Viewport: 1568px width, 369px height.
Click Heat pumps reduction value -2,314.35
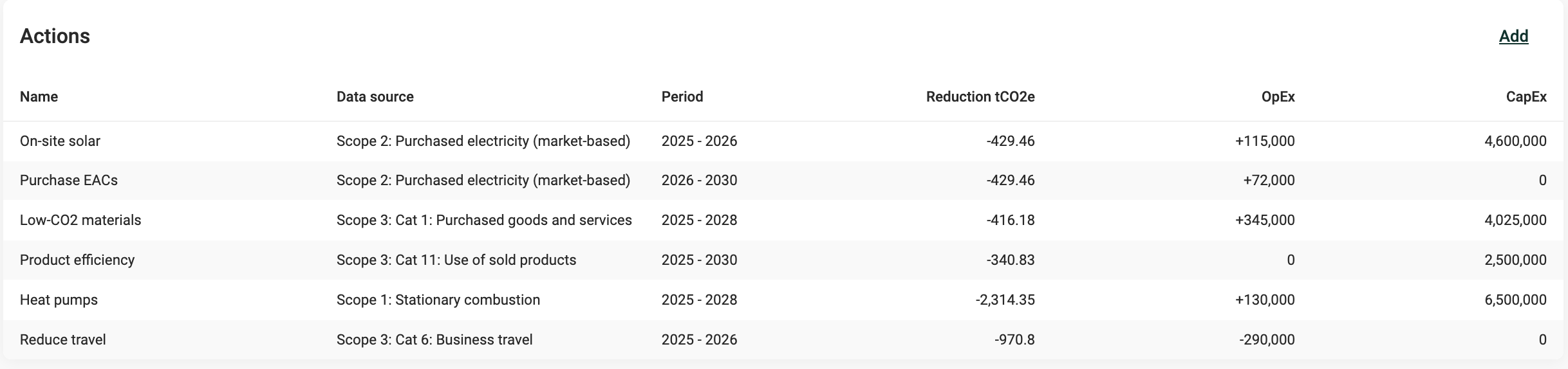point(1005,300)
